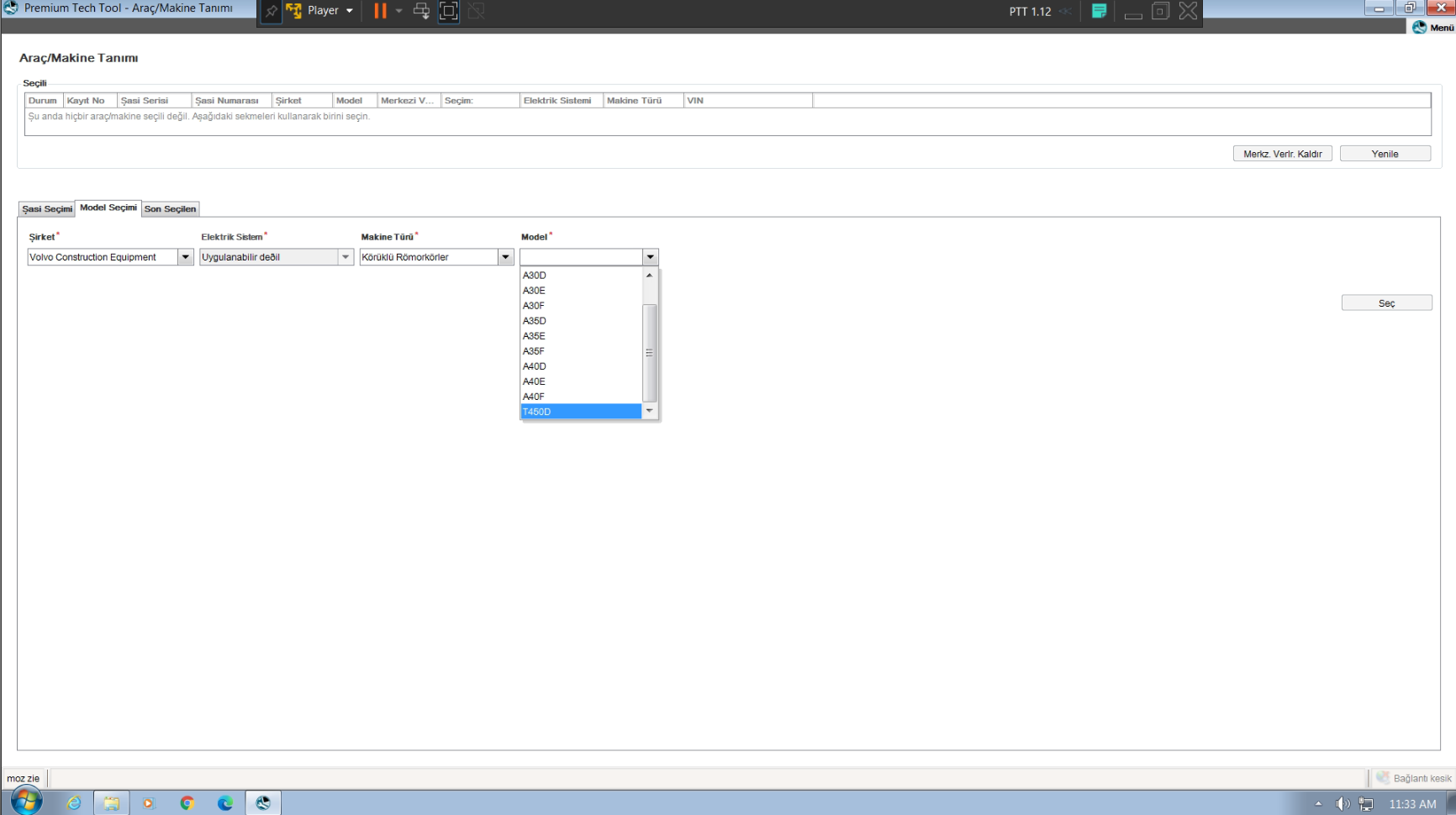Click the Yenile button
Image resolution: width=1456 pixels, height=815 pixels.
point(1385,154)
